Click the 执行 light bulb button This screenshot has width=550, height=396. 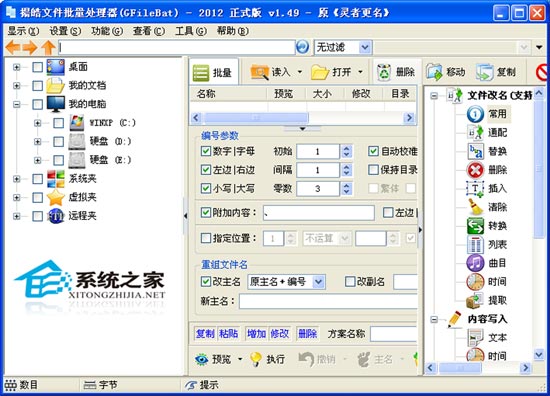point(255,359)
